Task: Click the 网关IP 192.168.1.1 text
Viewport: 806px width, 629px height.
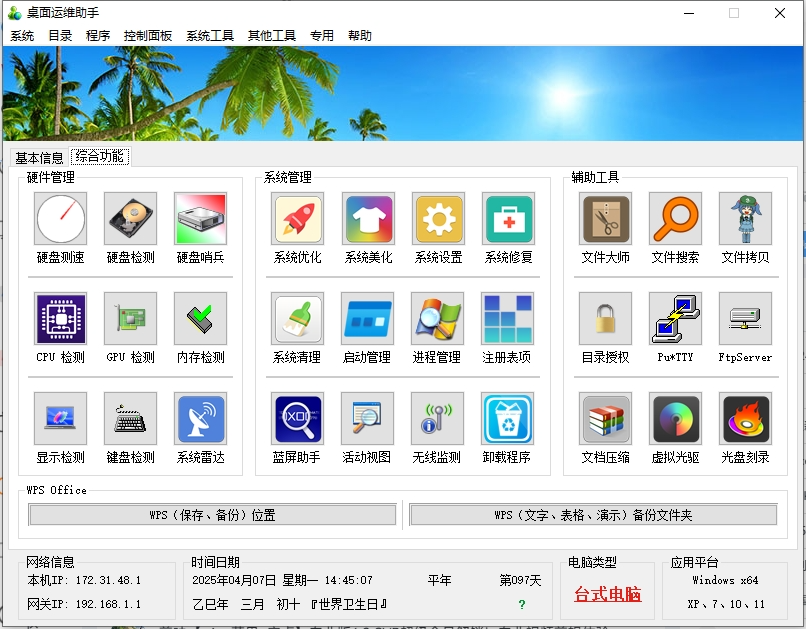Action: coord(84,604)
